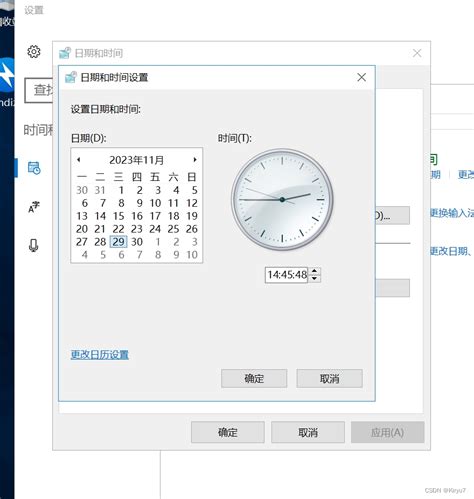
Task: Select November 15 in calendar
Action: click(x=118, y=216)
